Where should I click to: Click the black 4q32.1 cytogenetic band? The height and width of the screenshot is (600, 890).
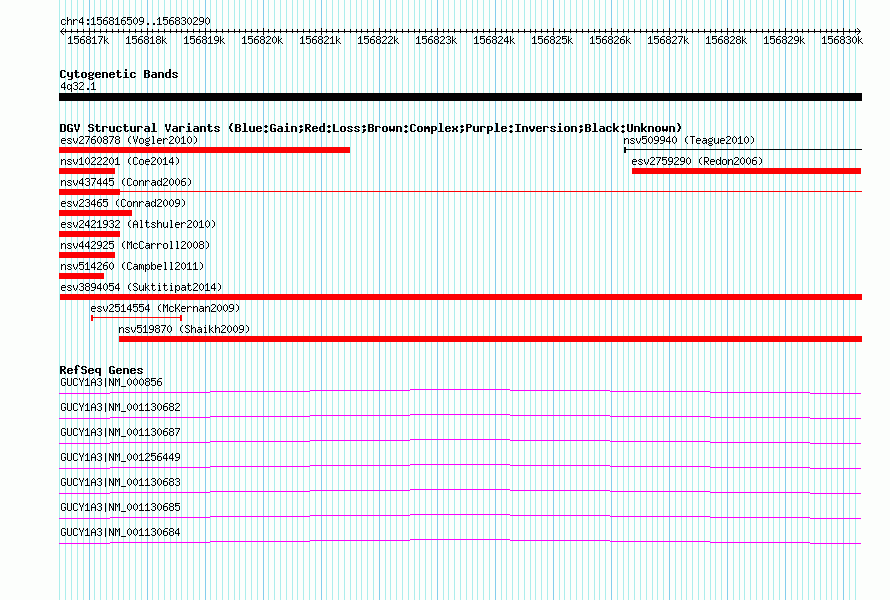tap(460, 97)
